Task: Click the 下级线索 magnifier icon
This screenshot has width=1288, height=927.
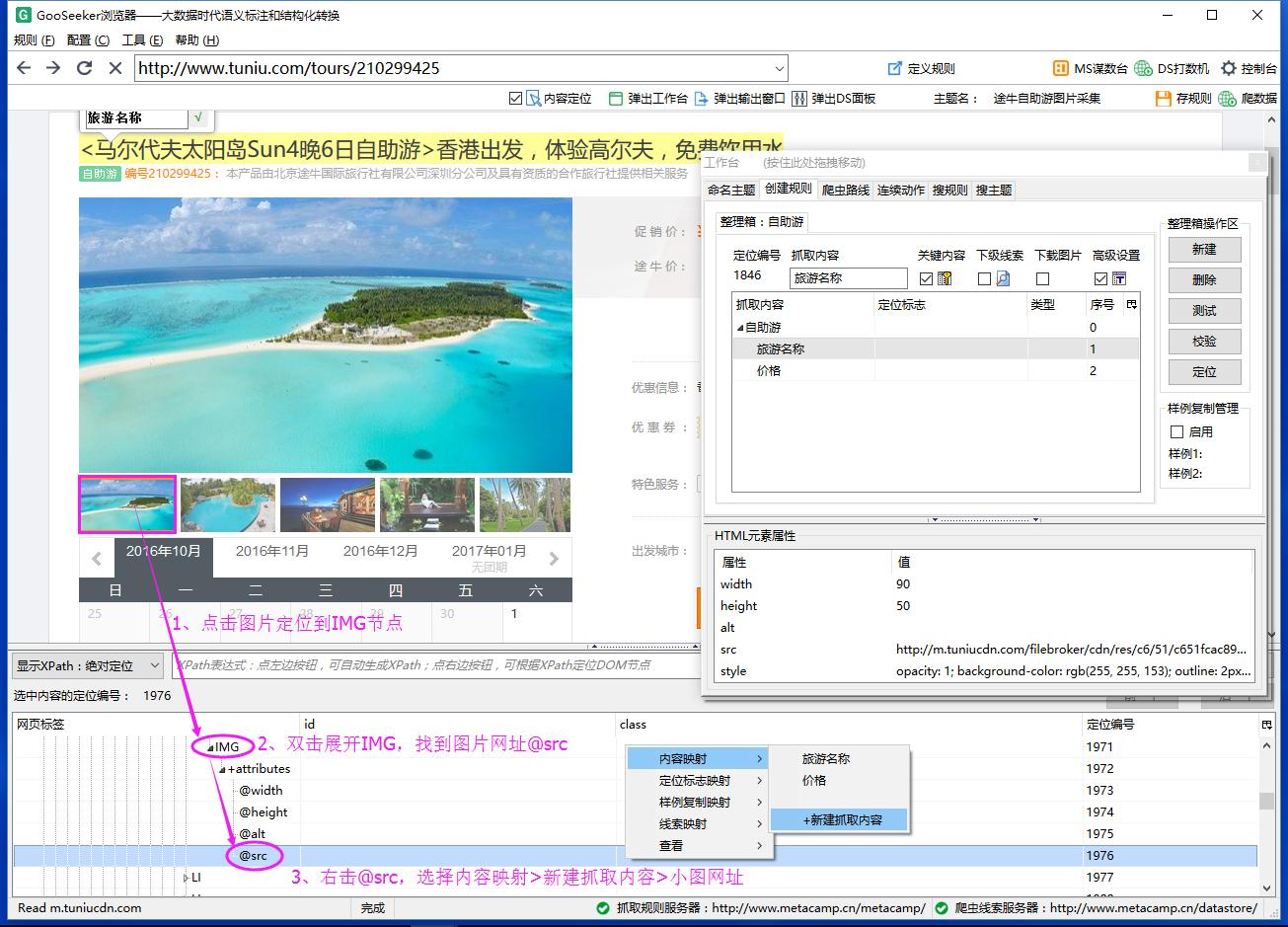Action: coord(1002,277)
